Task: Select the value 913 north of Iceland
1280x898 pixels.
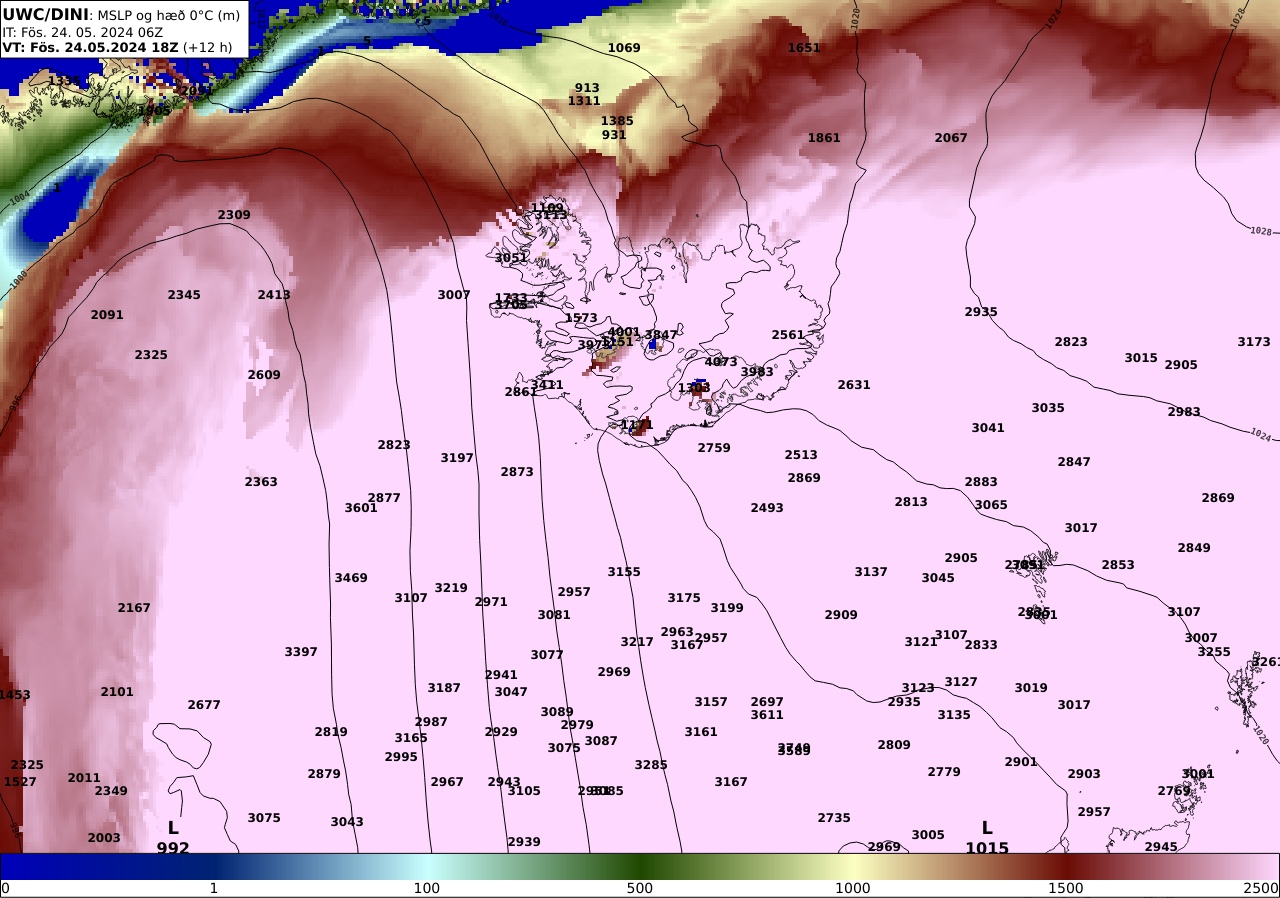Action: tap(587, 88)
